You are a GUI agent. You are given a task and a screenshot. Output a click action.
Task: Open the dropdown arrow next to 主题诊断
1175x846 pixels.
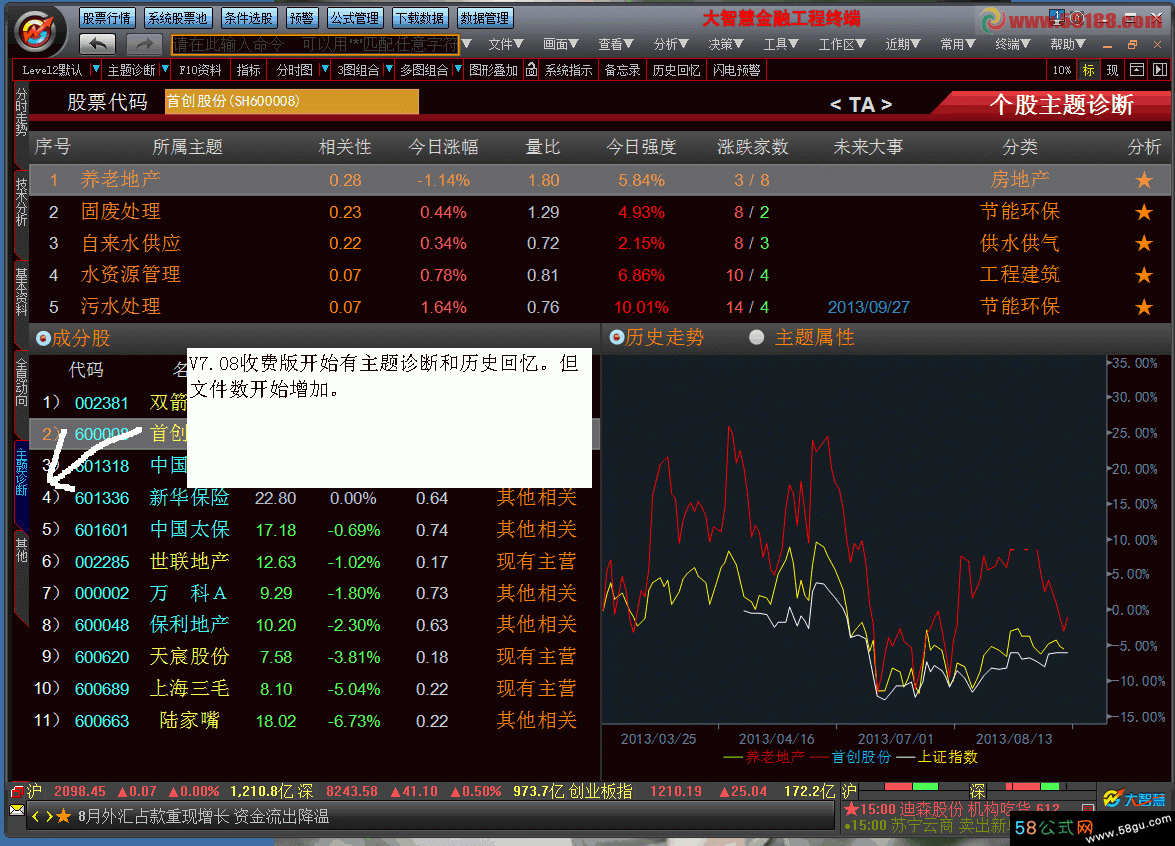click(165, 69)
